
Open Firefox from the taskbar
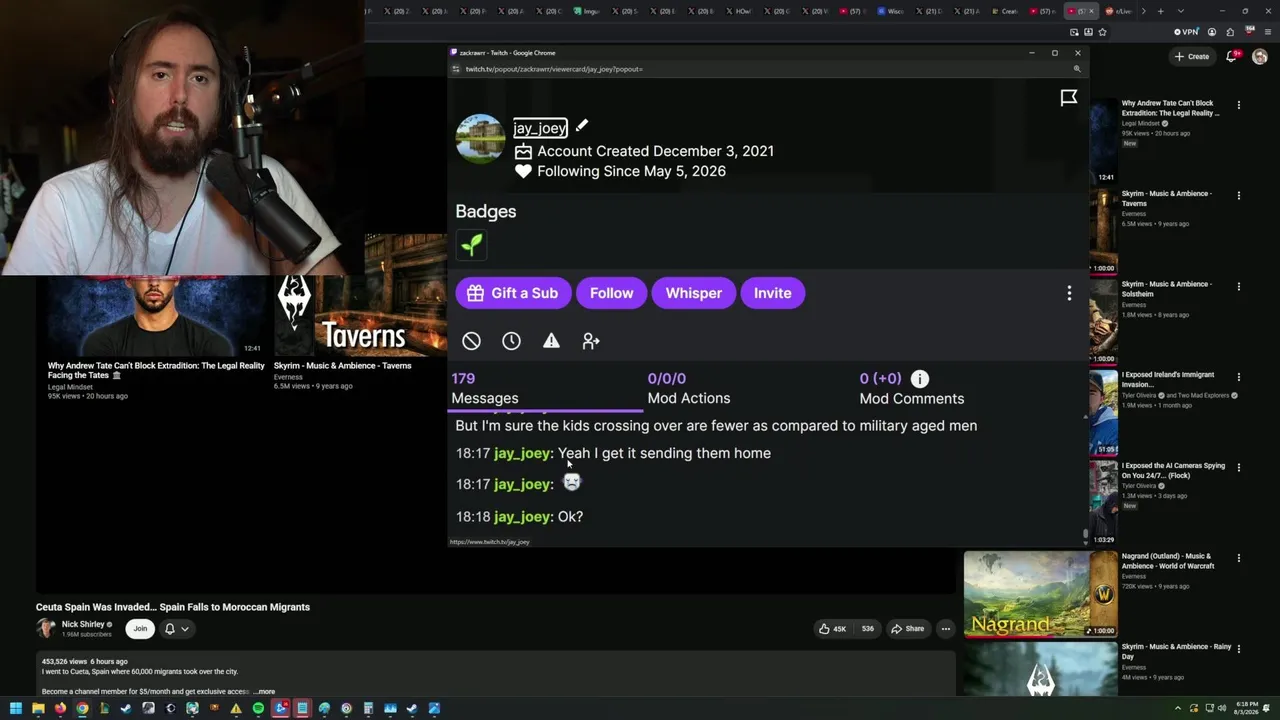tap(60, 709)
